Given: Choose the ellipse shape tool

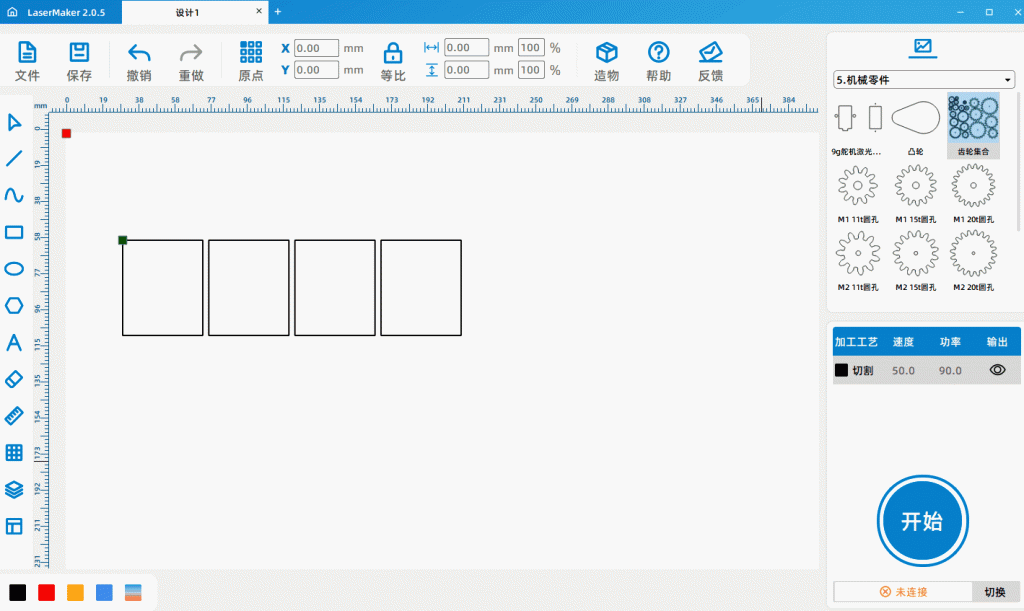Looking at the screenshot, I should point(14,268).
